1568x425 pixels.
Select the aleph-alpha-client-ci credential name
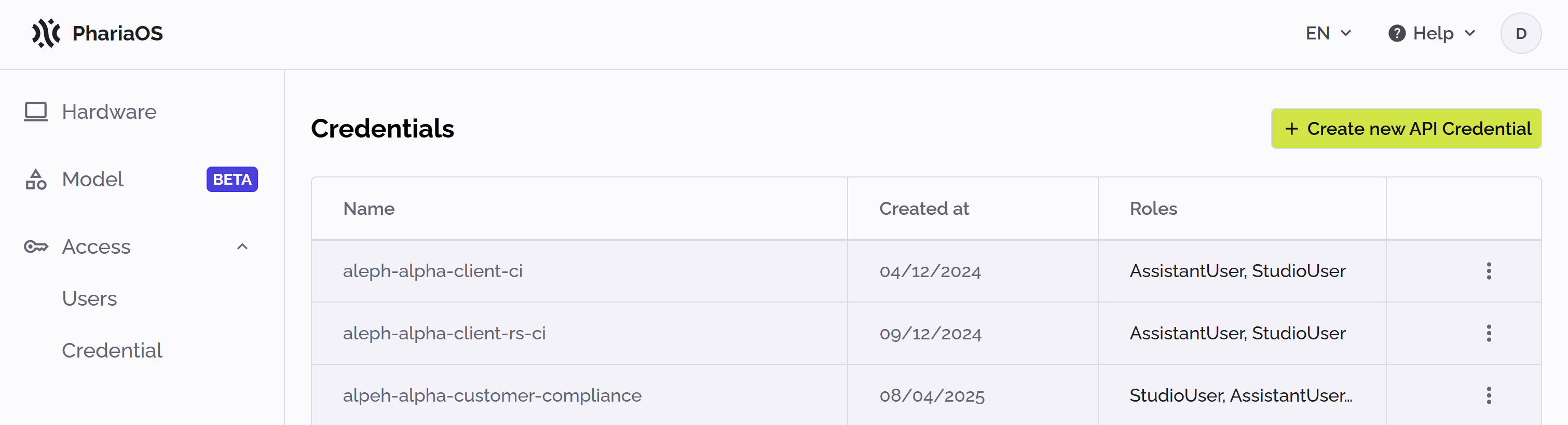tap(432, 271)
